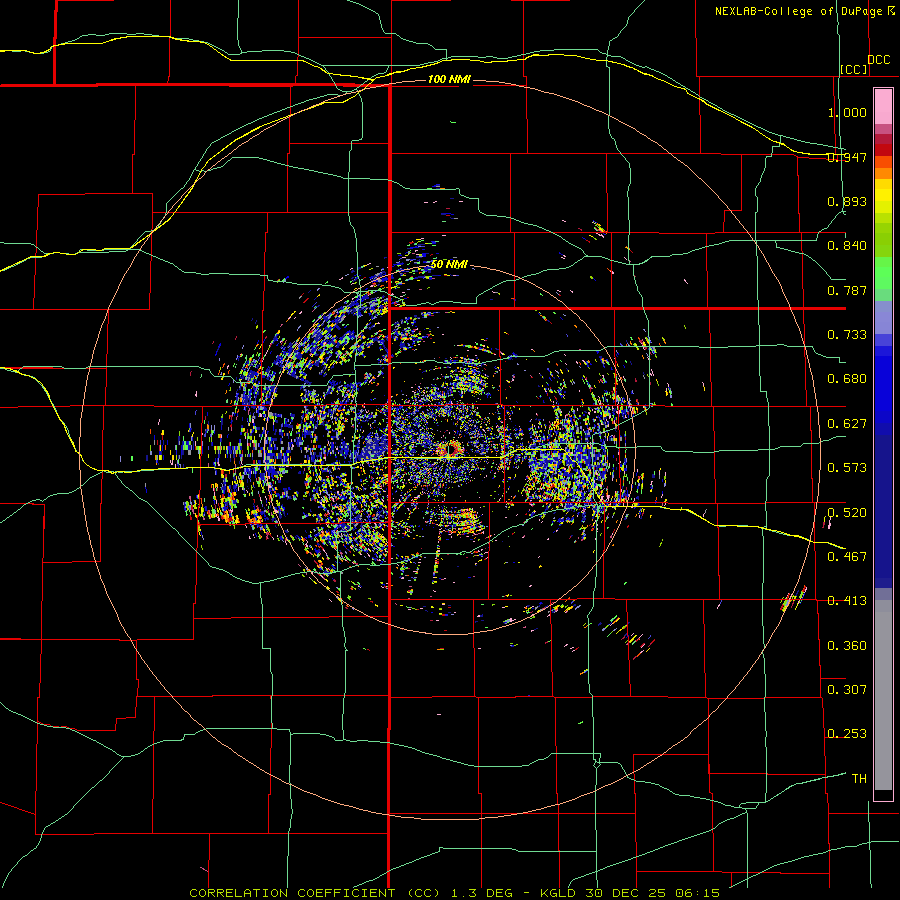Pick the lavender color bar segment
Viewport: 900px width, 900px height.
[x=883, y=317]
